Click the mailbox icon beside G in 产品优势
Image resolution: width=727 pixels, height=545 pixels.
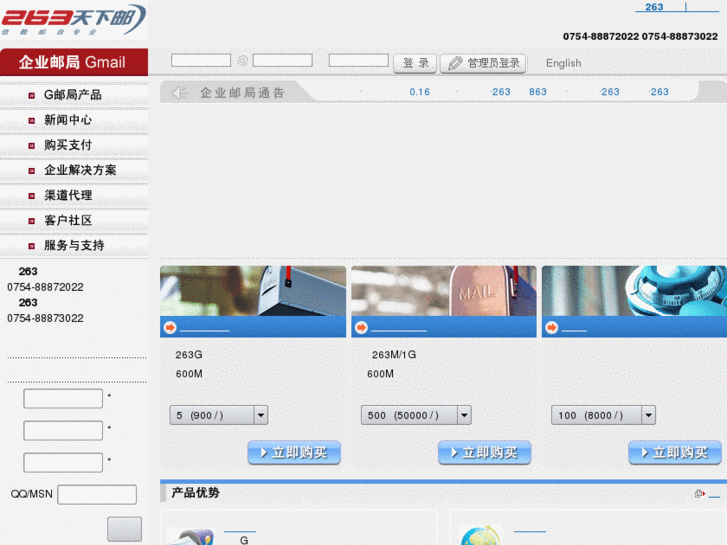190,537
